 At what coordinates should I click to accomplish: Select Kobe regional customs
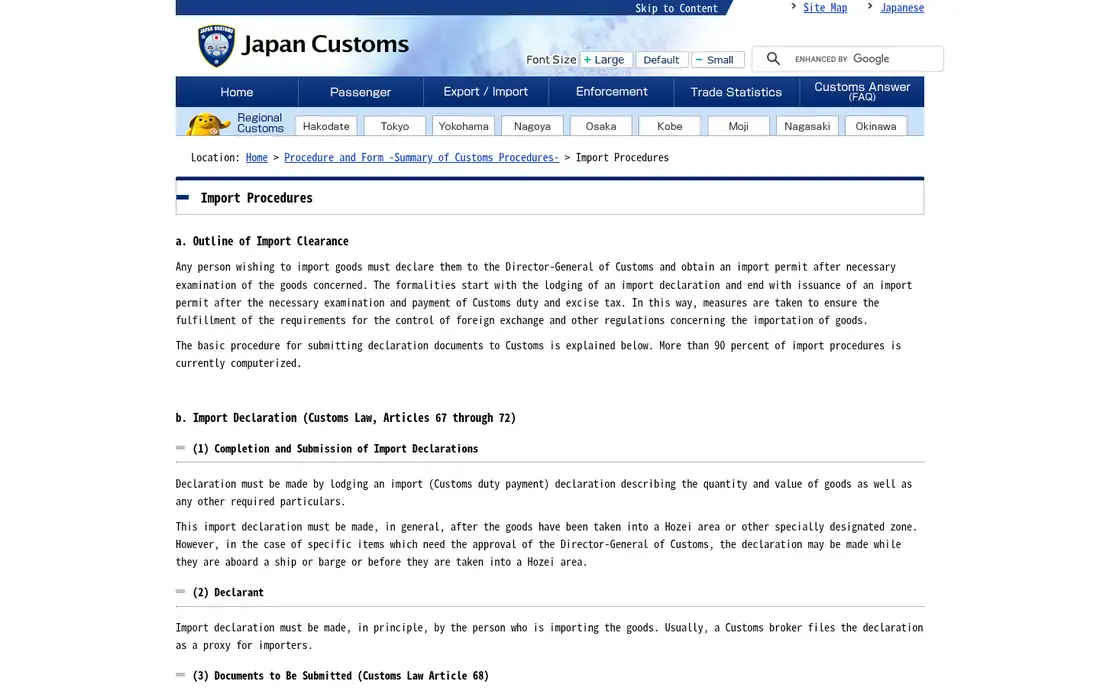pyautogui.click(x=670, y=126)
